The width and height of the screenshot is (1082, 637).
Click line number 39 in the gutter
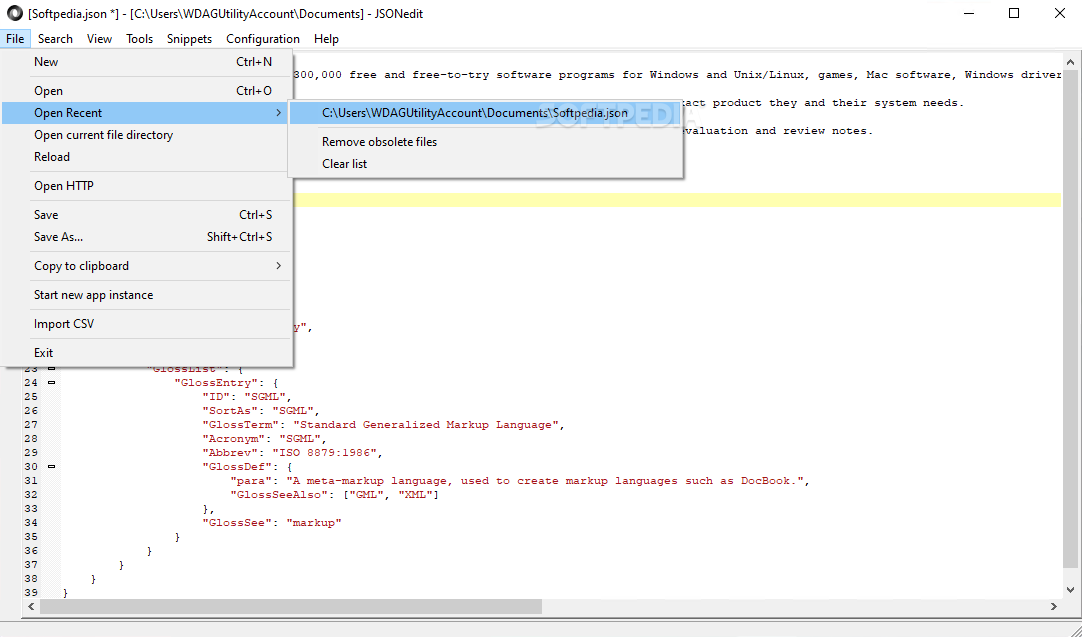(x=31, y=593)
